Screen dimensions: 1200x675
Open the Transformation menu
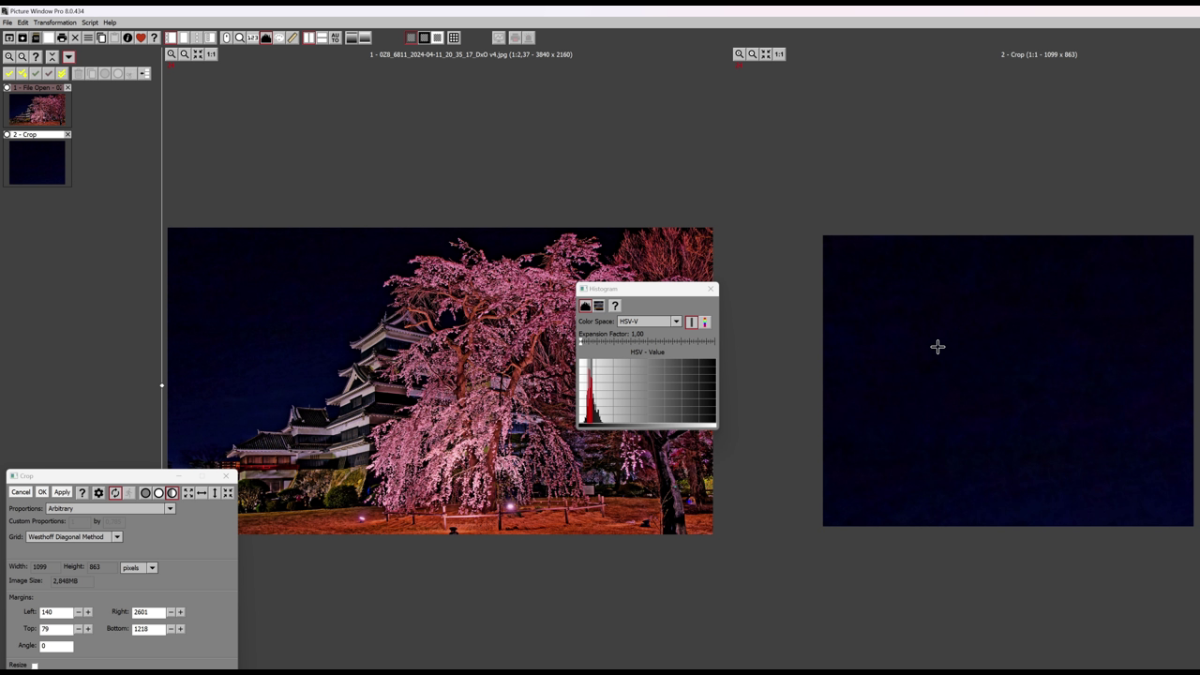coord(54,22)
